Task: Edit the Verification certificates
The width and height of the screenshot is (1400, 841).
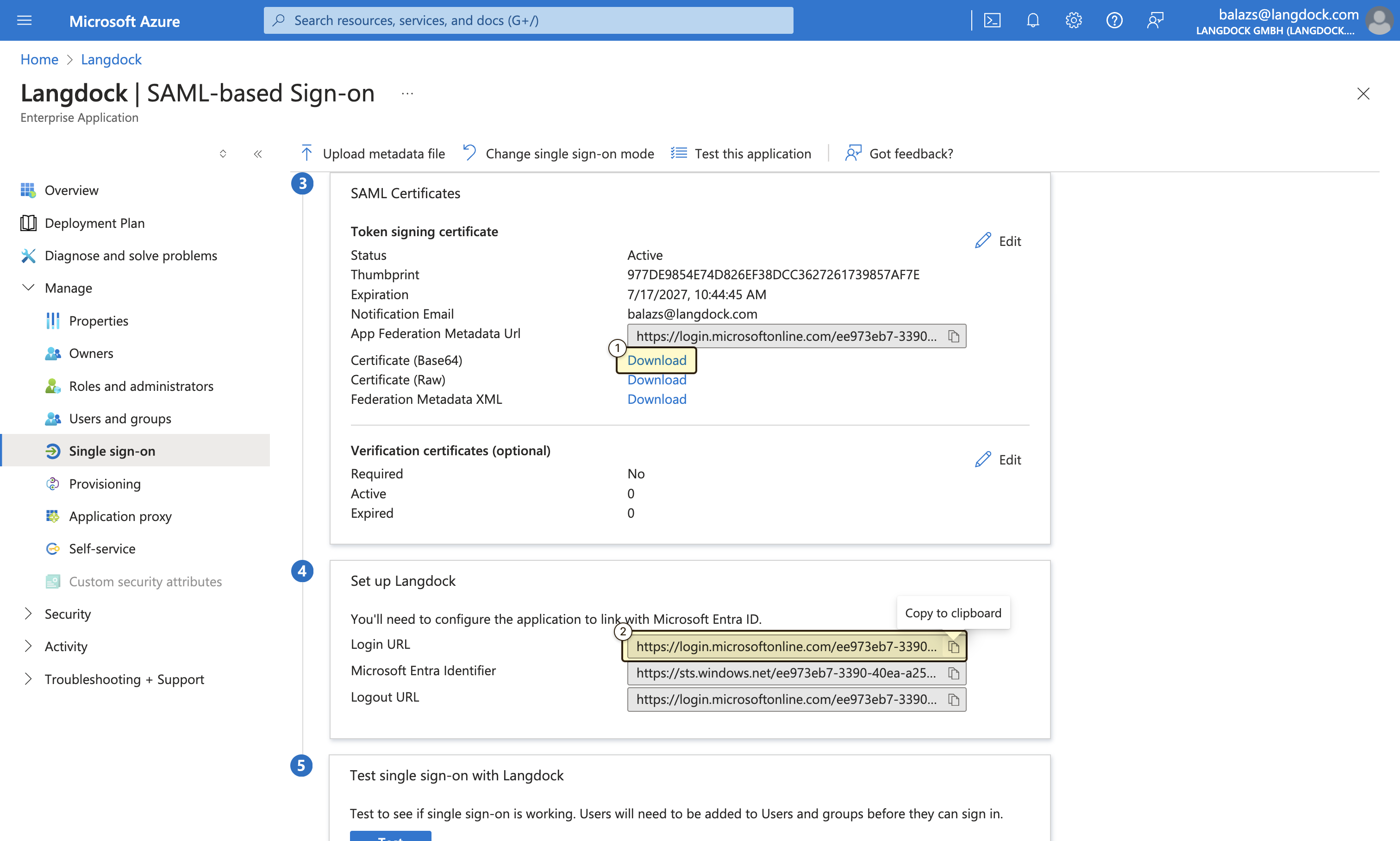Action: coord(998,459)
